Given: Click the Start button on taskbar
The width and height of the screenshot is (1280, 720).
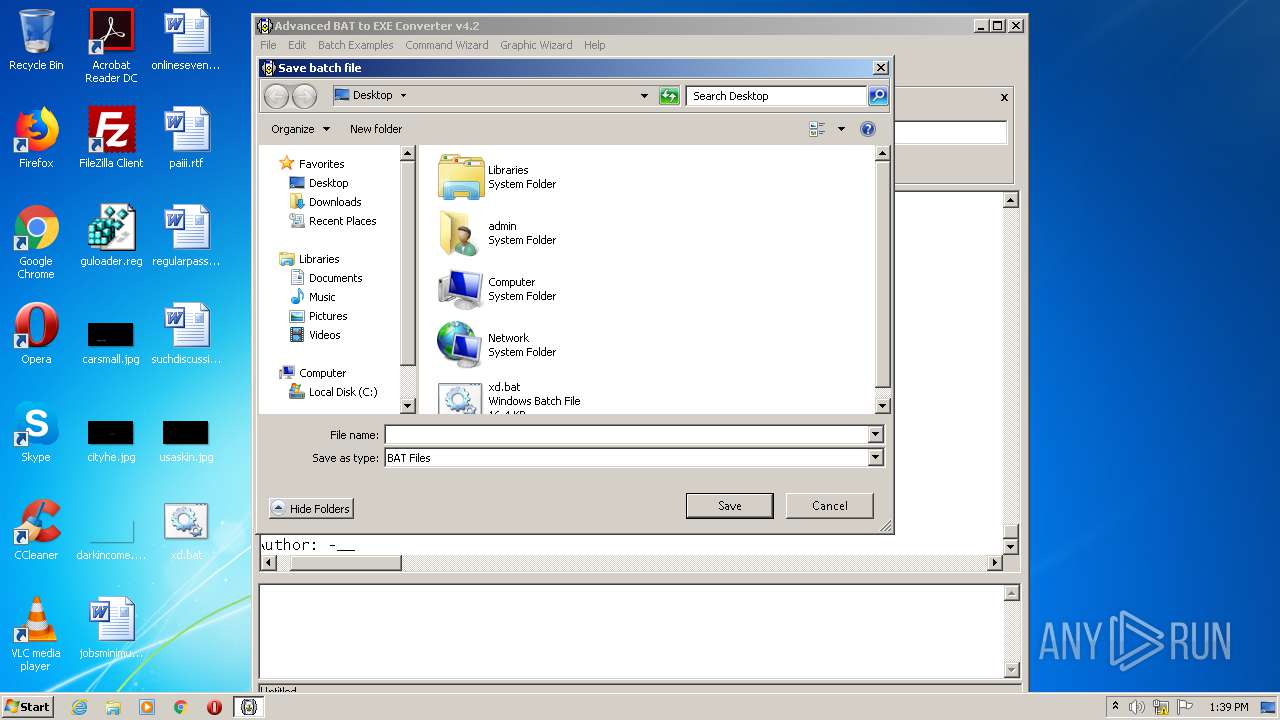Looking at the screenshot, I should [x=27, y=707].
